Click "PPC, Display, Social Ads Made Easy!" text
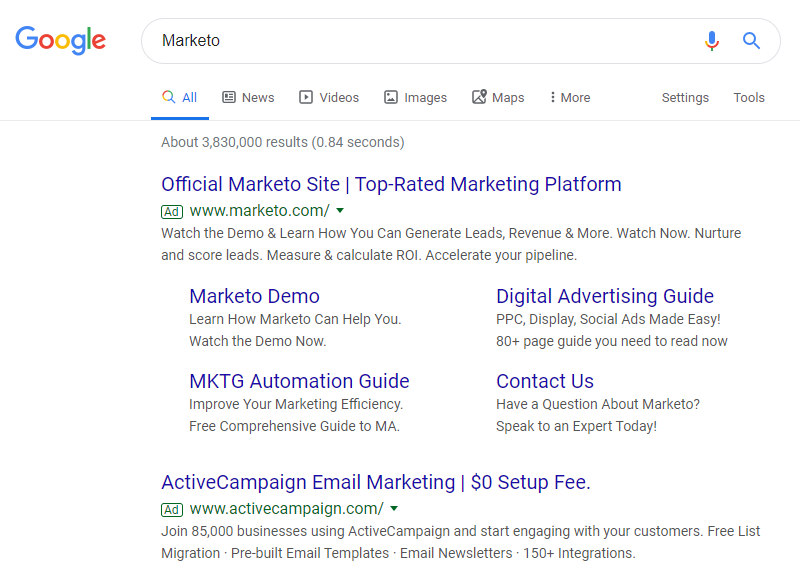Screen dimensions: 800x578 tap(608, 319)
